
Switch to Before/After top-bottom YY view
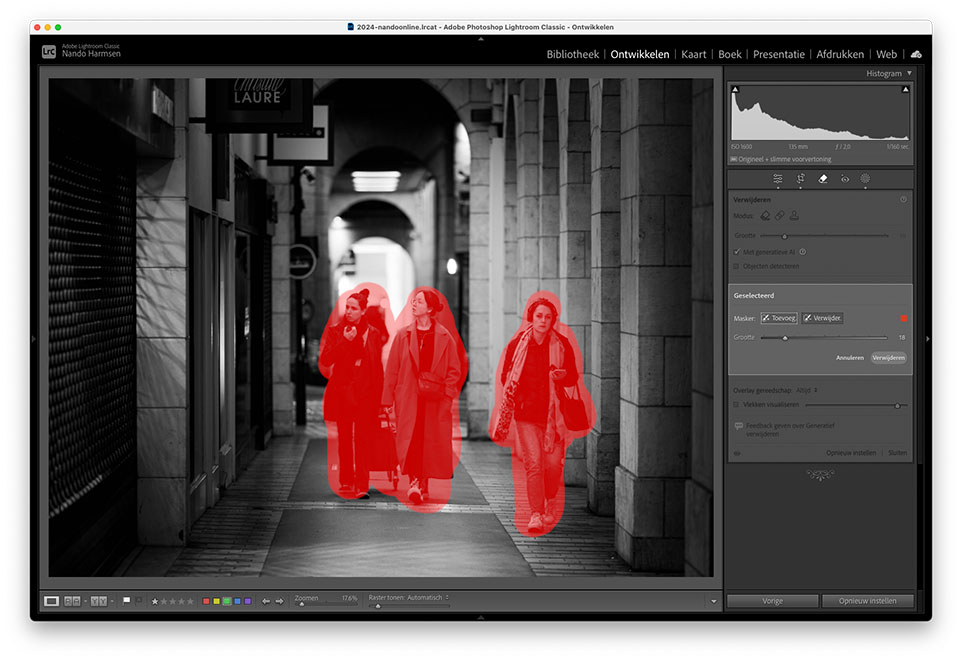98,601
